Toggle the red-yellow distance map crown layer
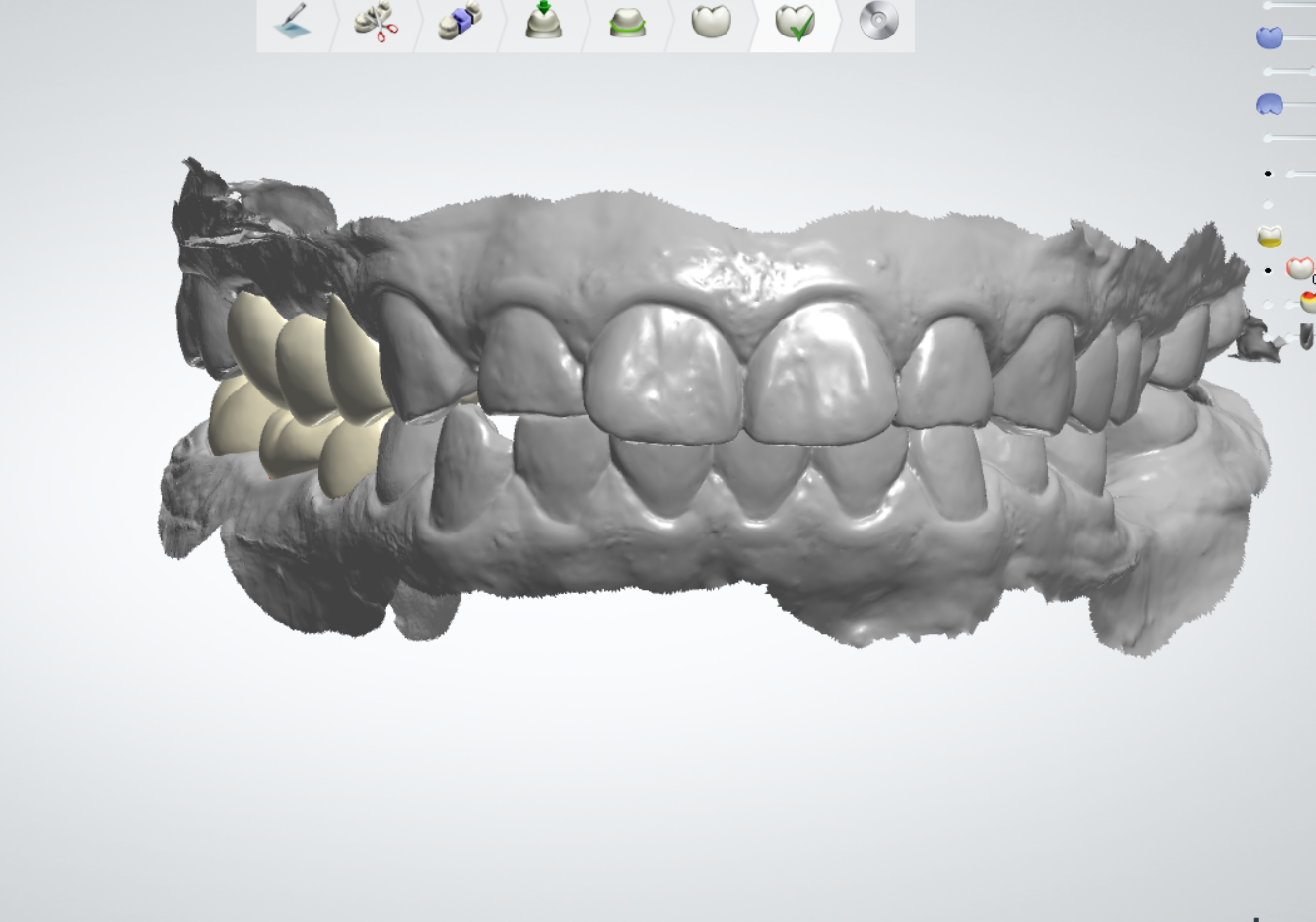Image resolution: width=1316 pixels, height=922 pixels. point(1307,302)
